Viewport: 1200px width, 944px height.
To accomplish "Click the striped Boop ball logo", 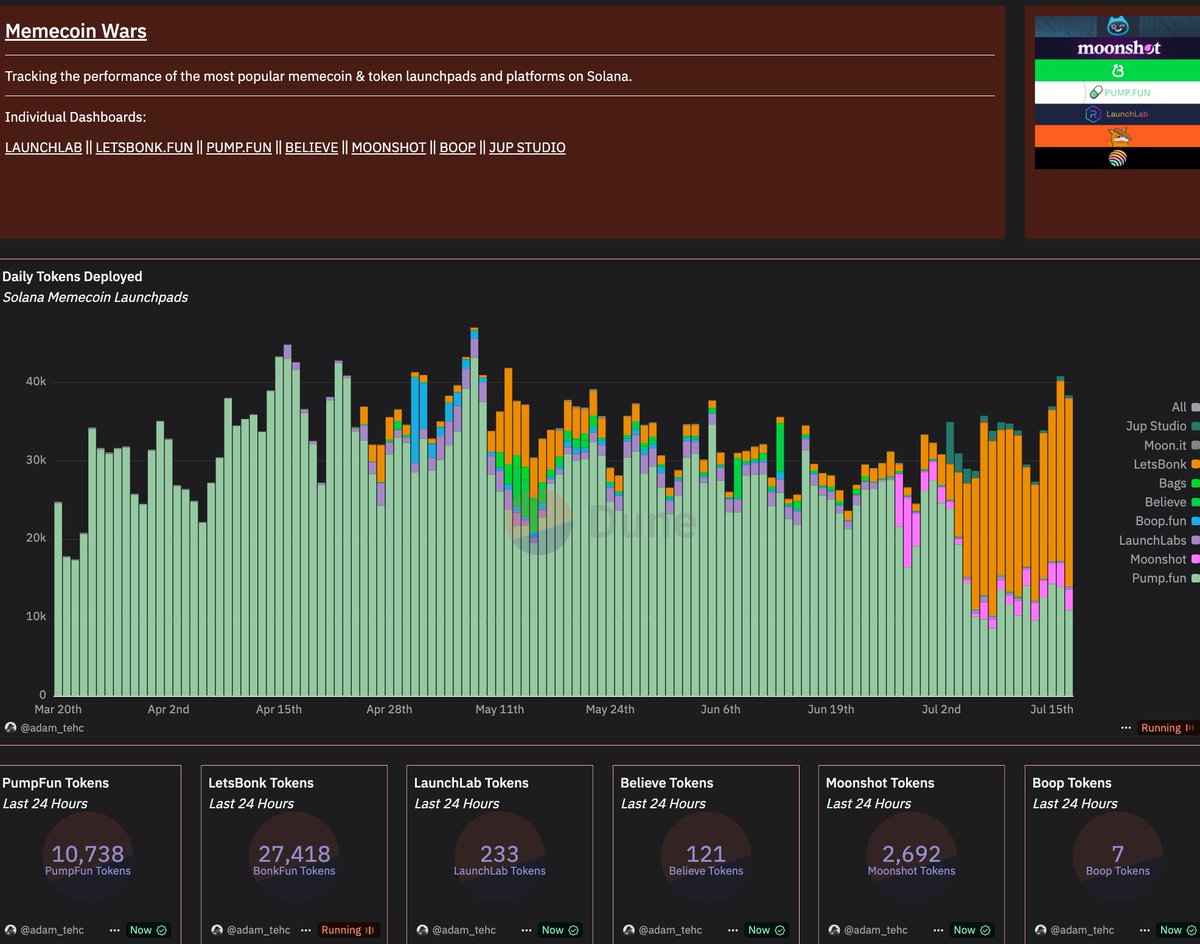I will [x=1117, y=158].
